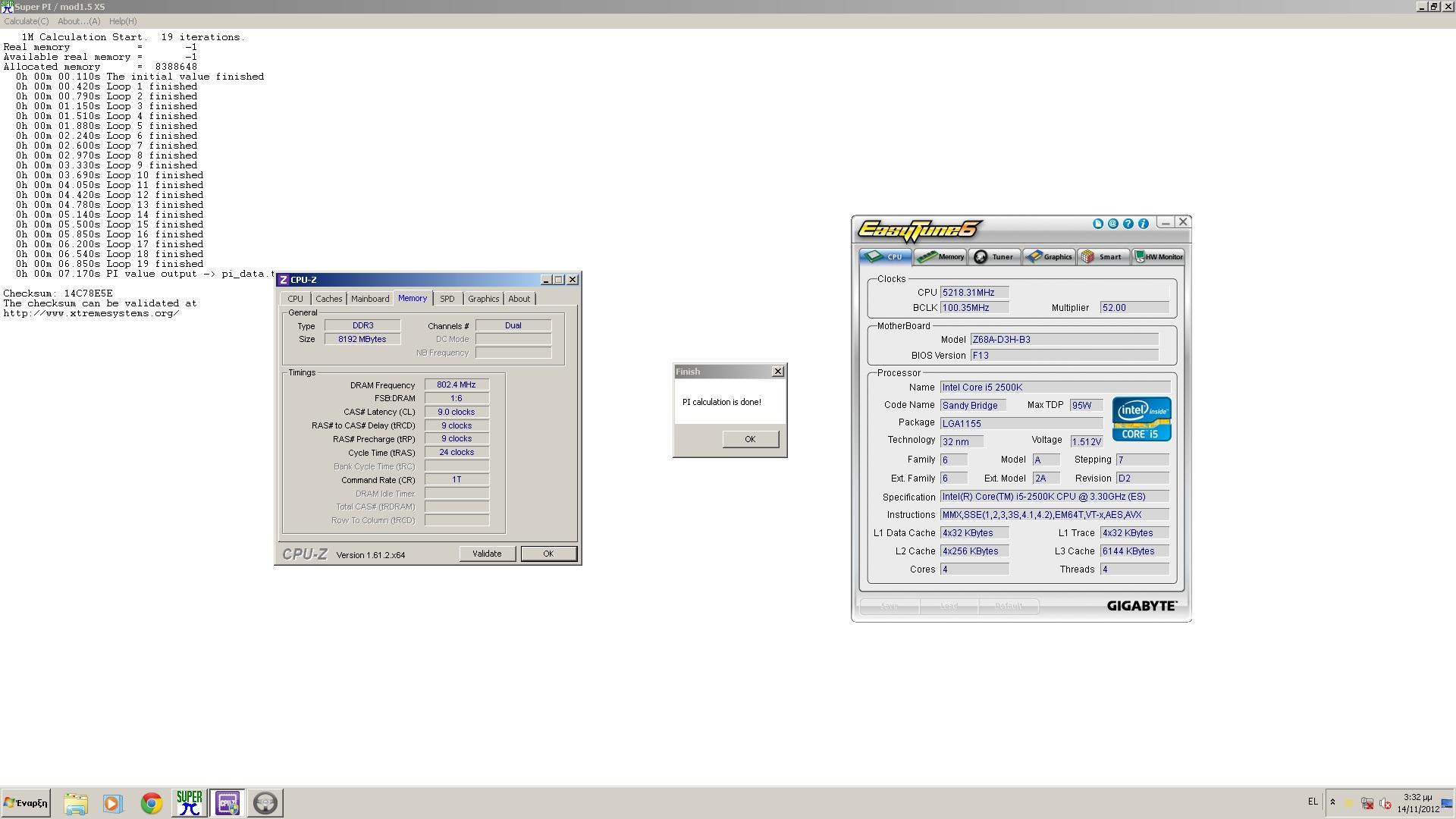
Task: Click the Voltage 1.512V value
Action: [x=1086, y=441]
